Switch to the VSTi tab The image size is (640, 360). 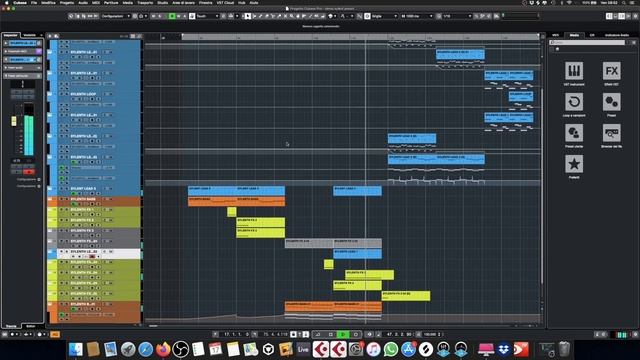click(x=556, y=35)
